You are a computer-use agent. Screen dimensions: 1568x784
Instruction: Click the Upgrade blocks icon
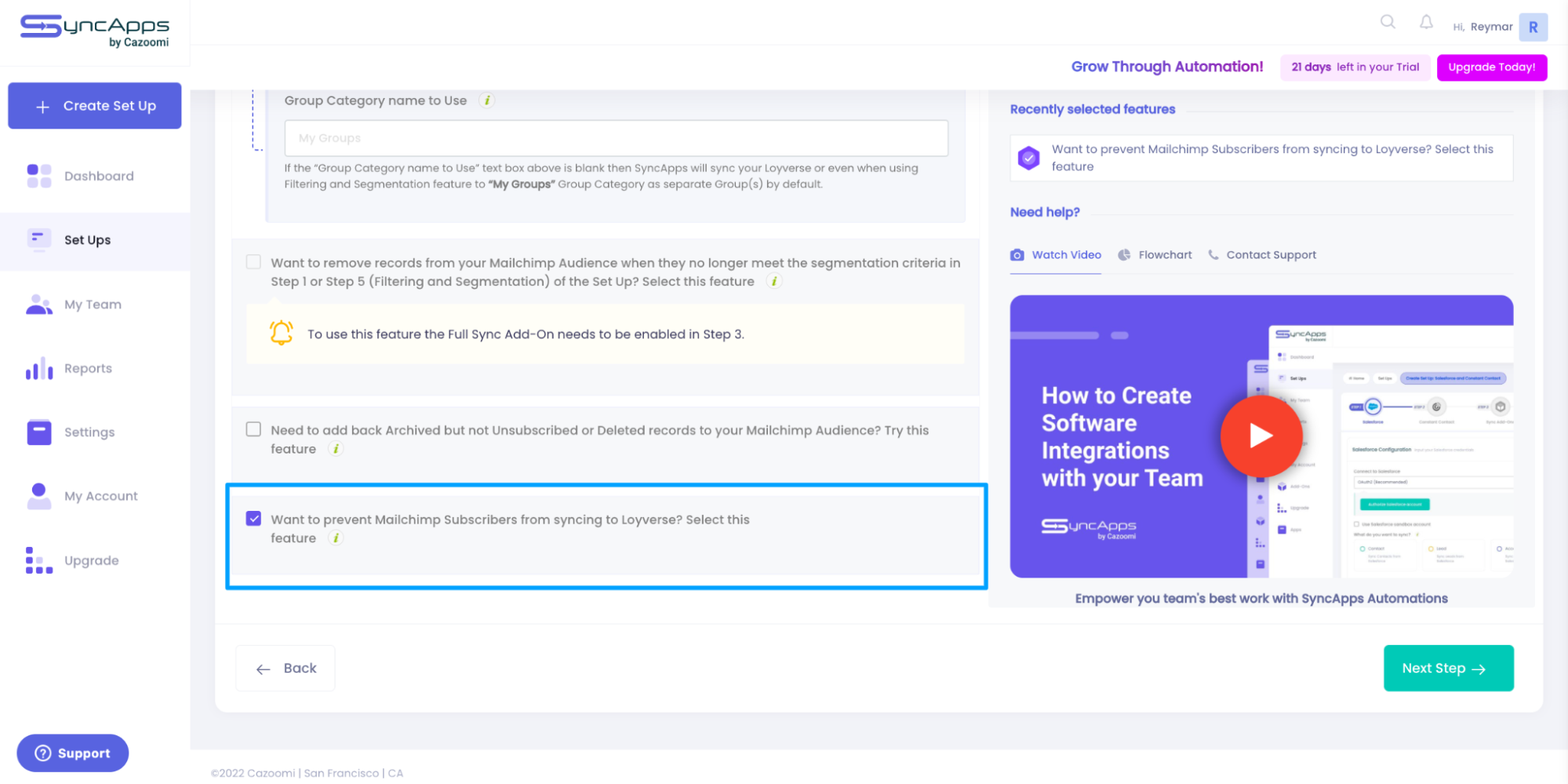[39, 560]
